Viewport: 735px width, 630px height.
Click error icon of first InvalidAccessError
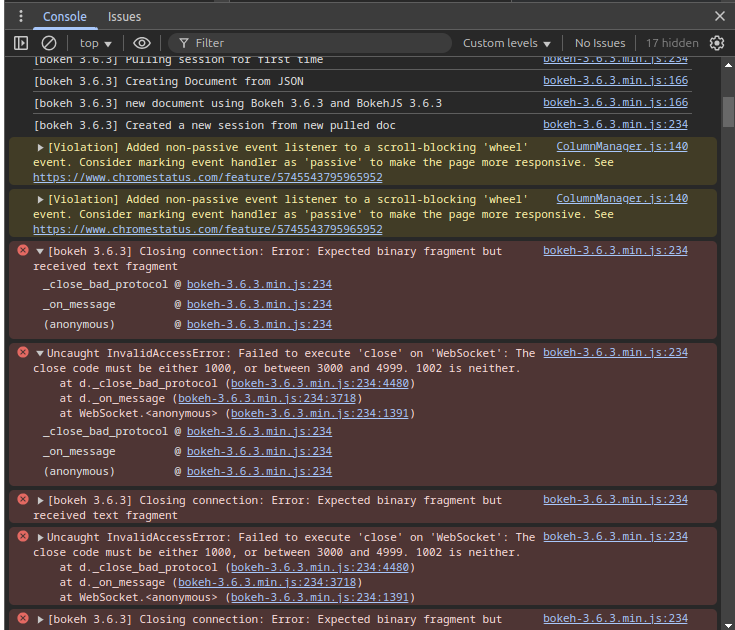click(x=23, y=352)
